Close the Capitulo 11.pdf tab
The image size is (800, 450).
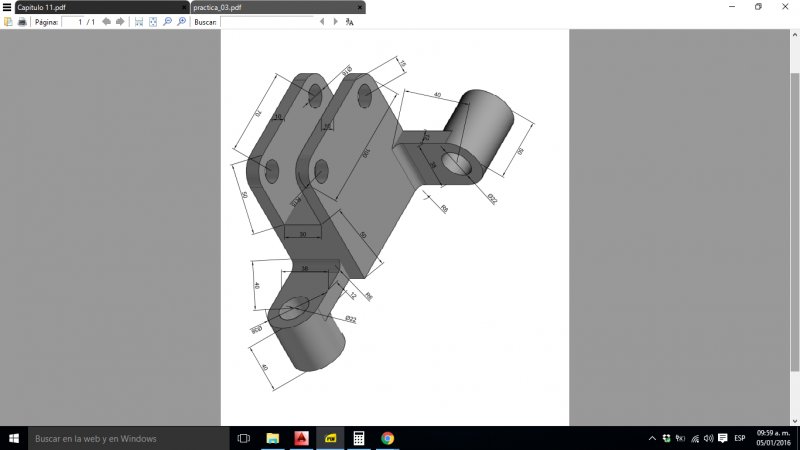tap(183, 7)
